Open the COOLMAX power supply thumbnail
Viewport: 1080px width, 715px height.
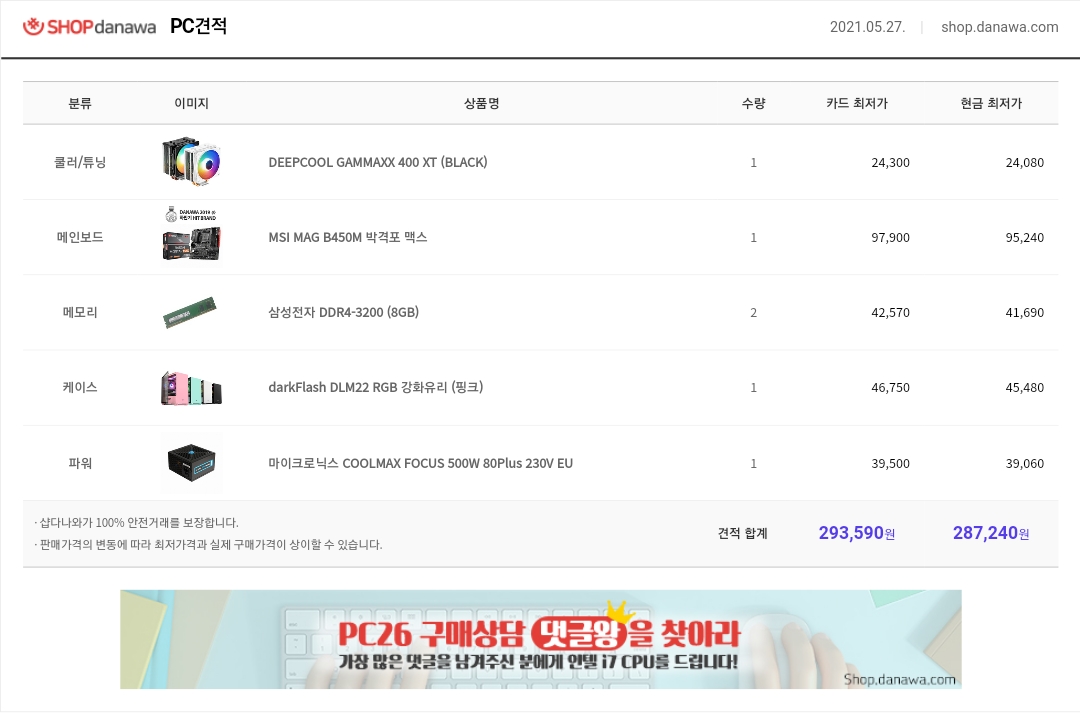191,462
